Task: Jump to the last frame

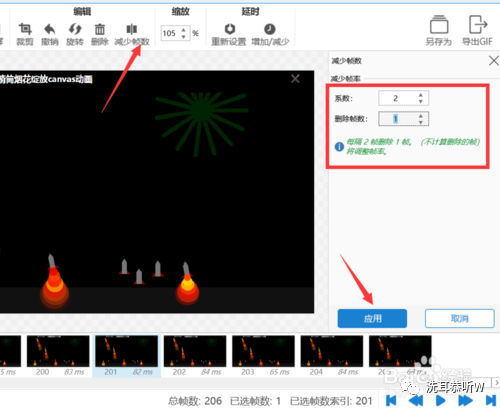Action: pyautogui.click(x=491, y=400)
